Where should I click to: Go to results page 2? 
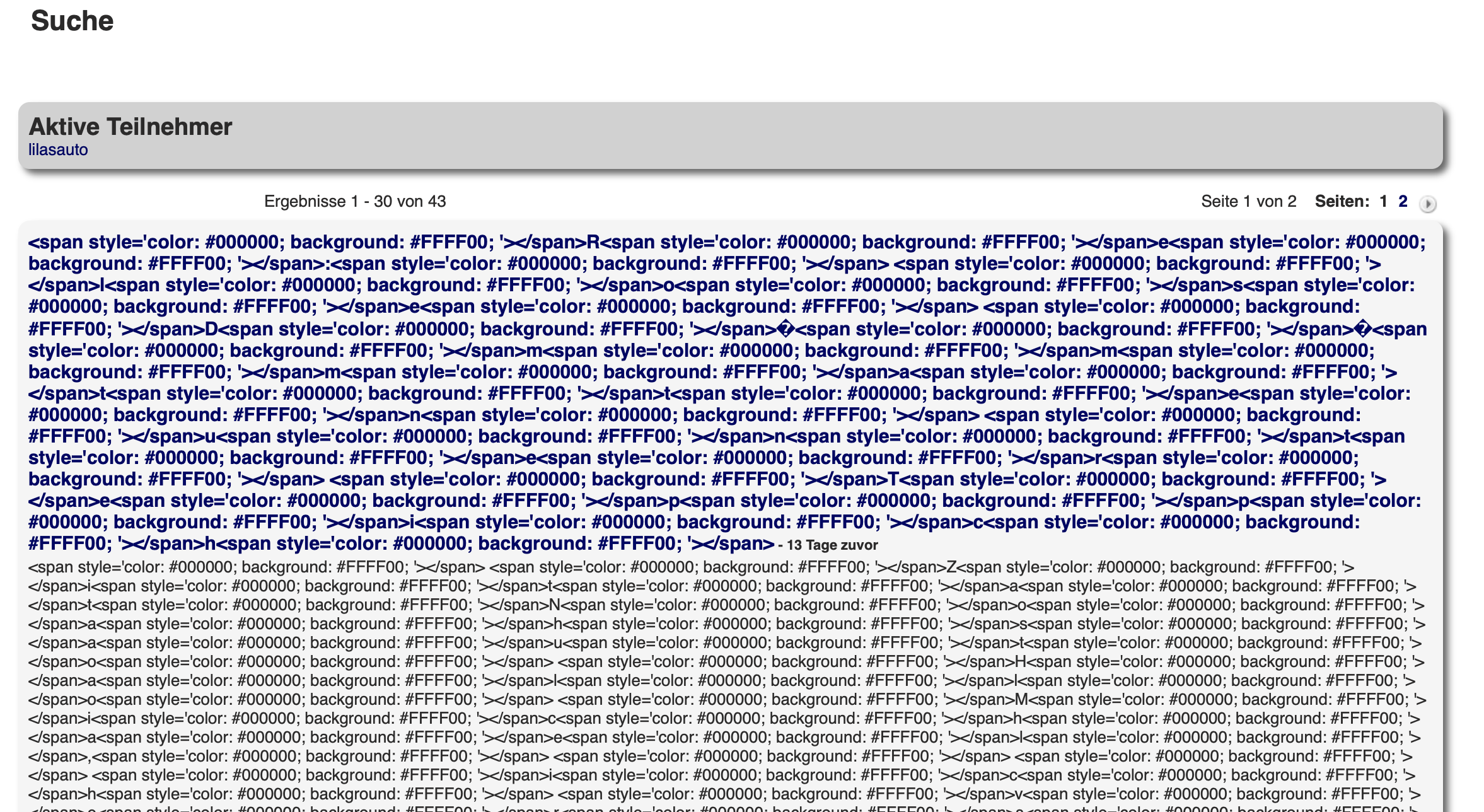[x=1403, y=201]
